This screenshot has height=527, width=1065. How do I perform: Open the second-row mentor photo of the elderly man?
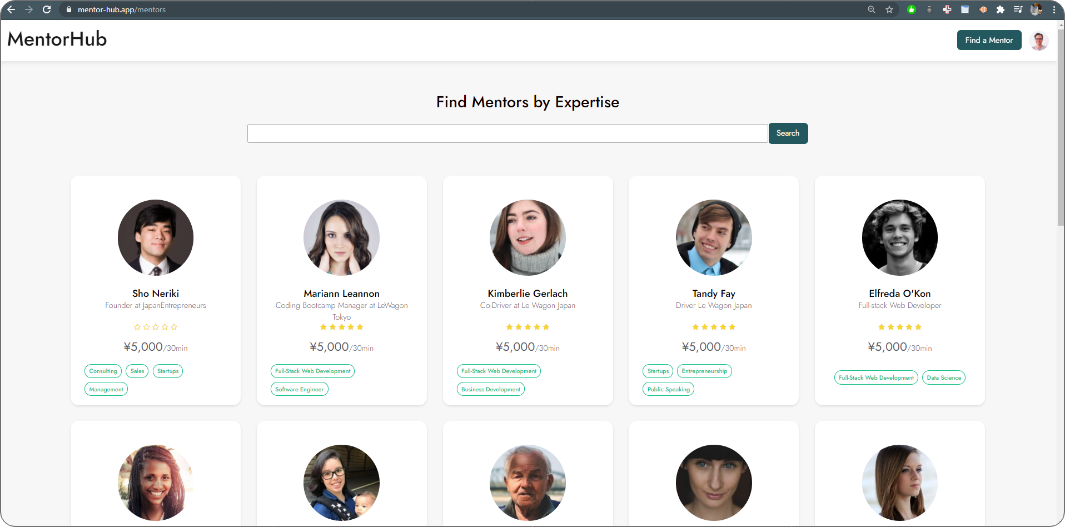coord(528,482)
